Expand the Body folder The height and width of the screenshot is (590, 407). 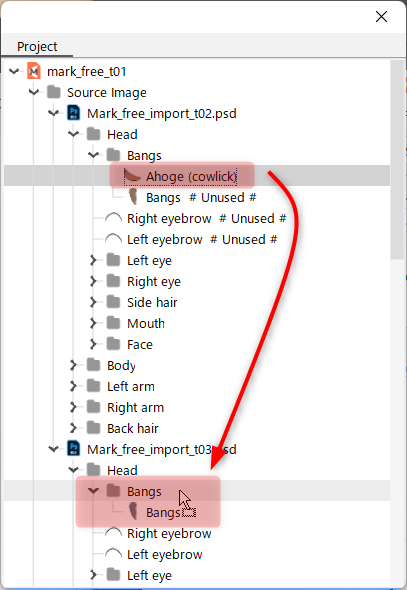(x=73, y=365)
